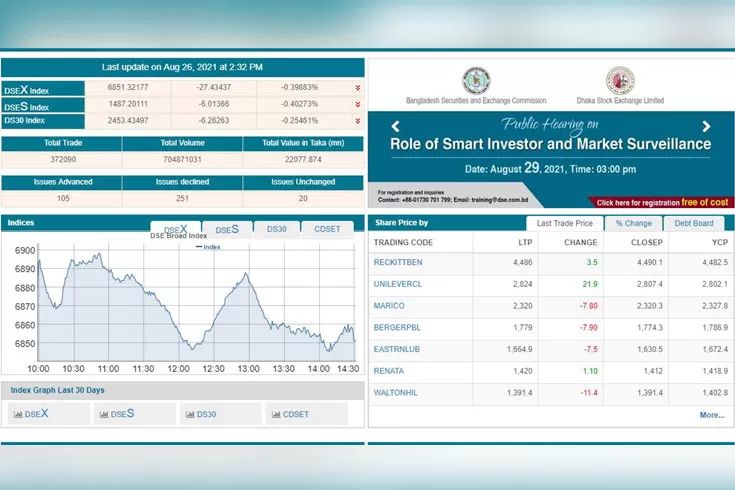The width and height of the screenshot is (735, 490).
Task: Click the CHANGE column header
Action: [580, 242]
